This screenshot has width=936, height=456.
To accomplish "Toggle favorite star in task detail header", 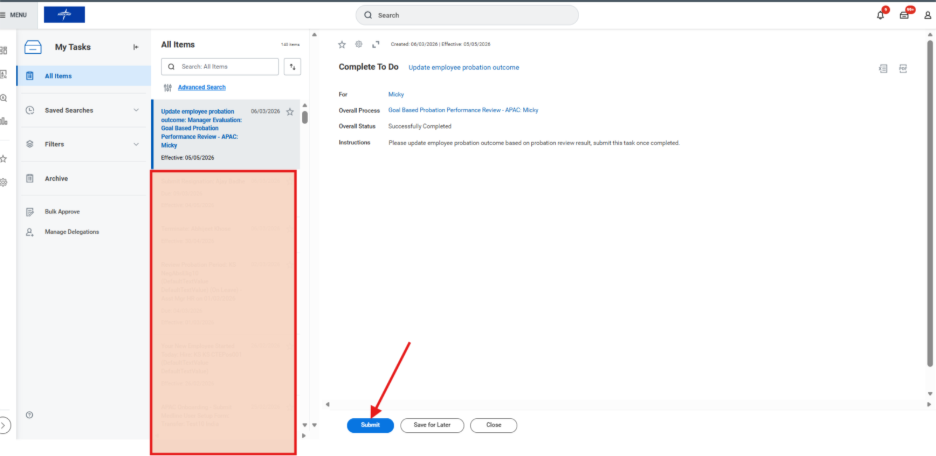I will tap(342, 44).
